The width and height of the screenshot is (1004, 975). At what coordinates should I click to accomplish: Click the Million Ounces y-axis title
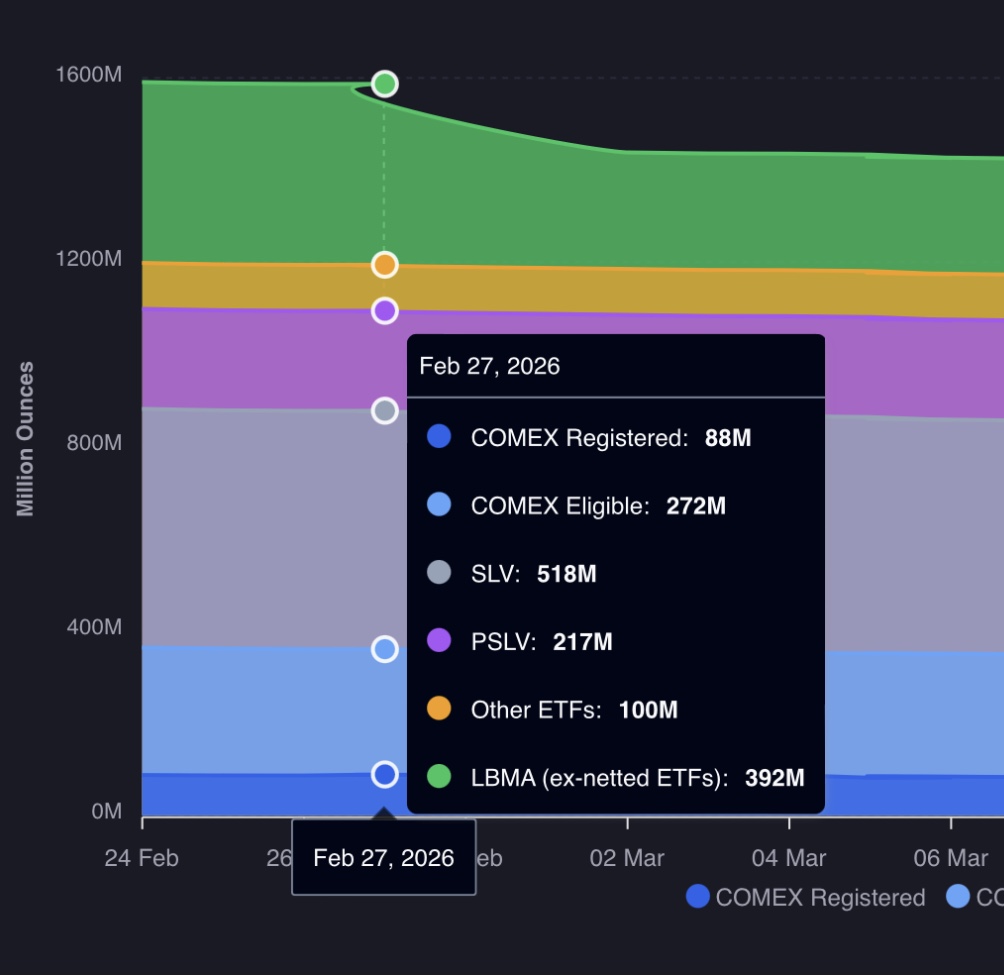pyautogui.click(x=26, y=439)
